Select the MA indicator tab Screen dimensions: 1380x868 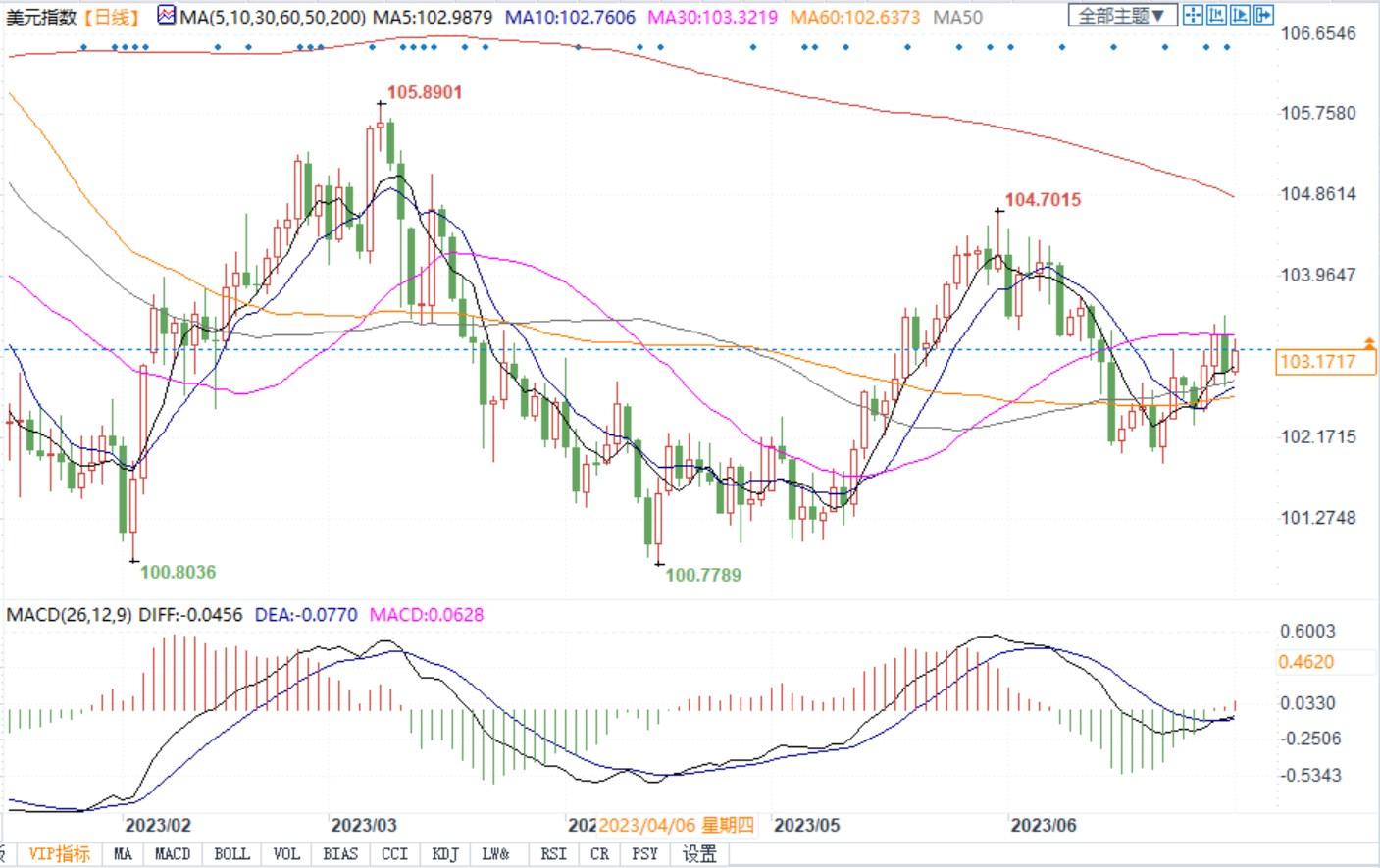click(123, 853)
